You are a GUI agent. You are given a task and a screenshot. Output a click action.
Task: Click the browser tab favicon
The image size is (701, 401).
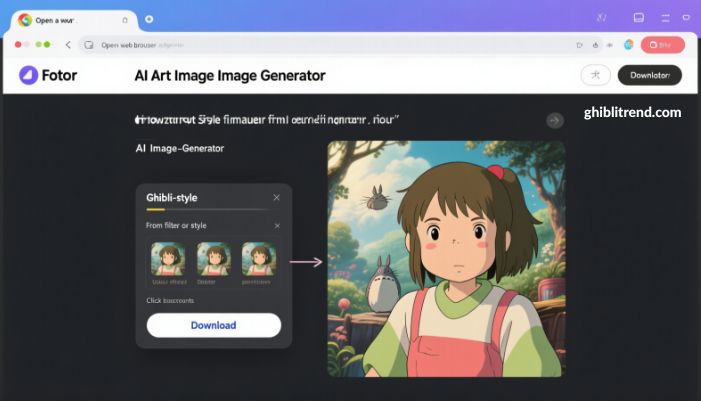click(x=25, y=20)
